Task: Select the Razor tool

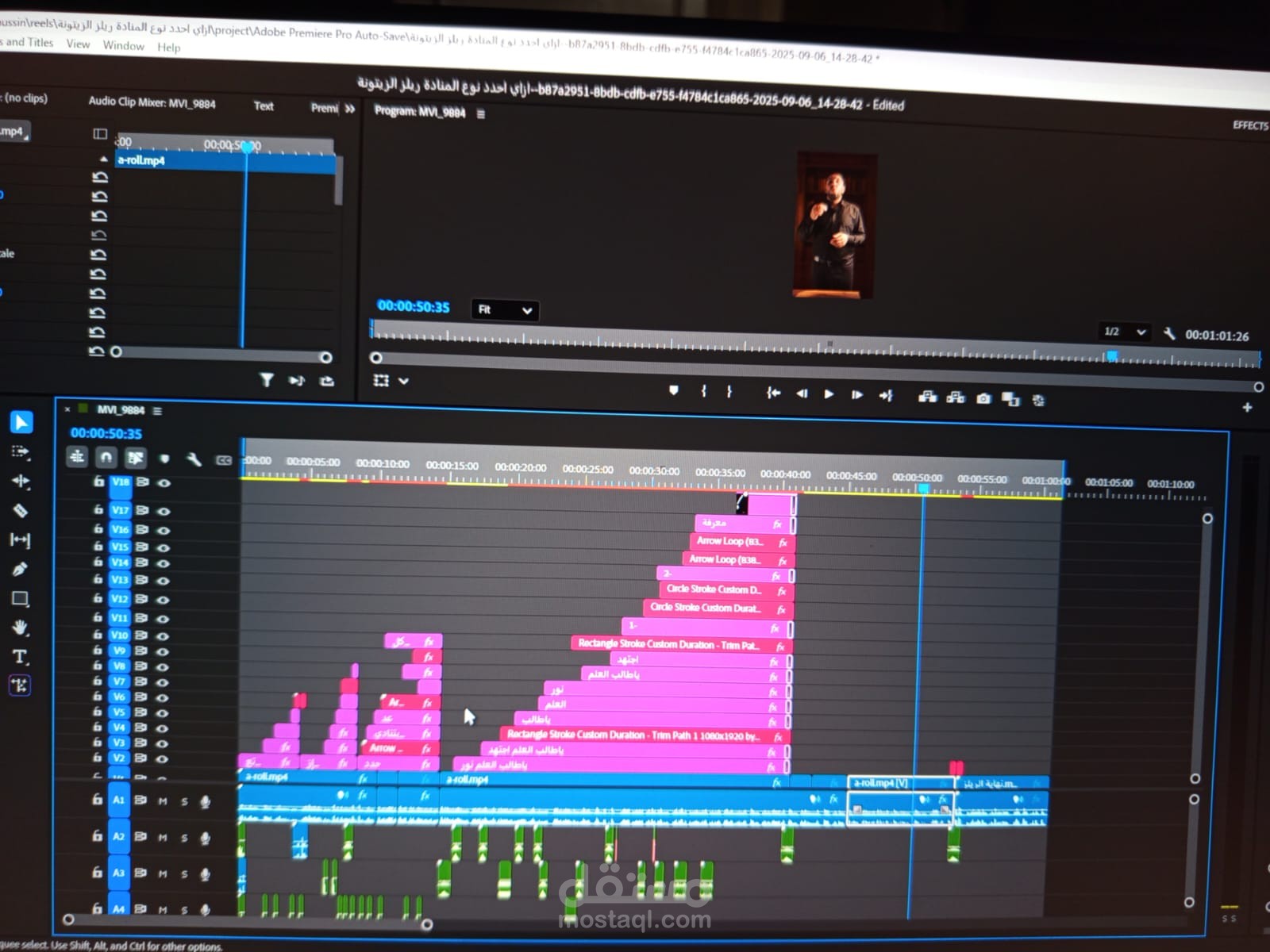Action: 21,510
